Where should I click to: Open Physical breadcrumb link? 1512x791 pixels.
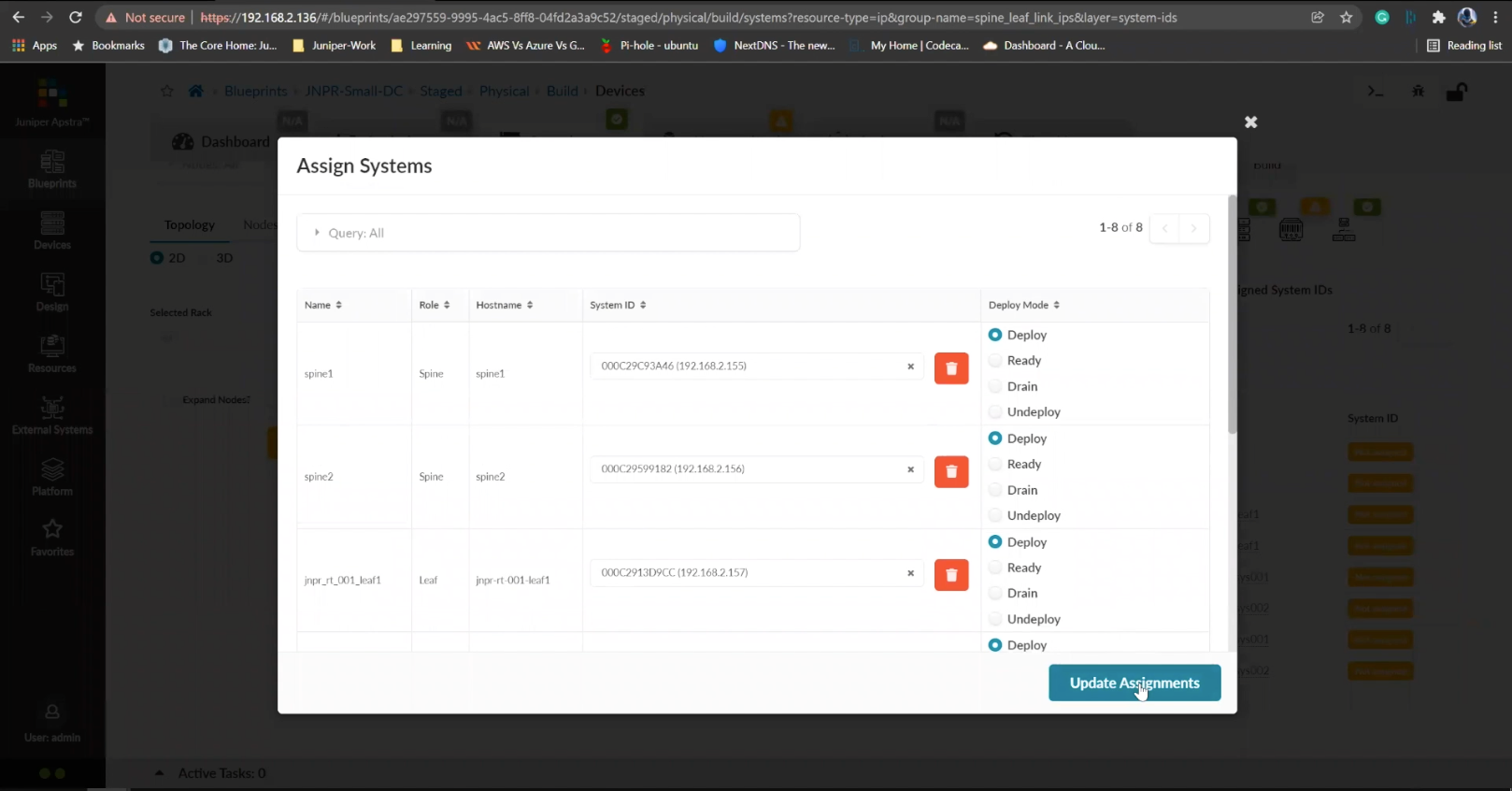point(504,91)
